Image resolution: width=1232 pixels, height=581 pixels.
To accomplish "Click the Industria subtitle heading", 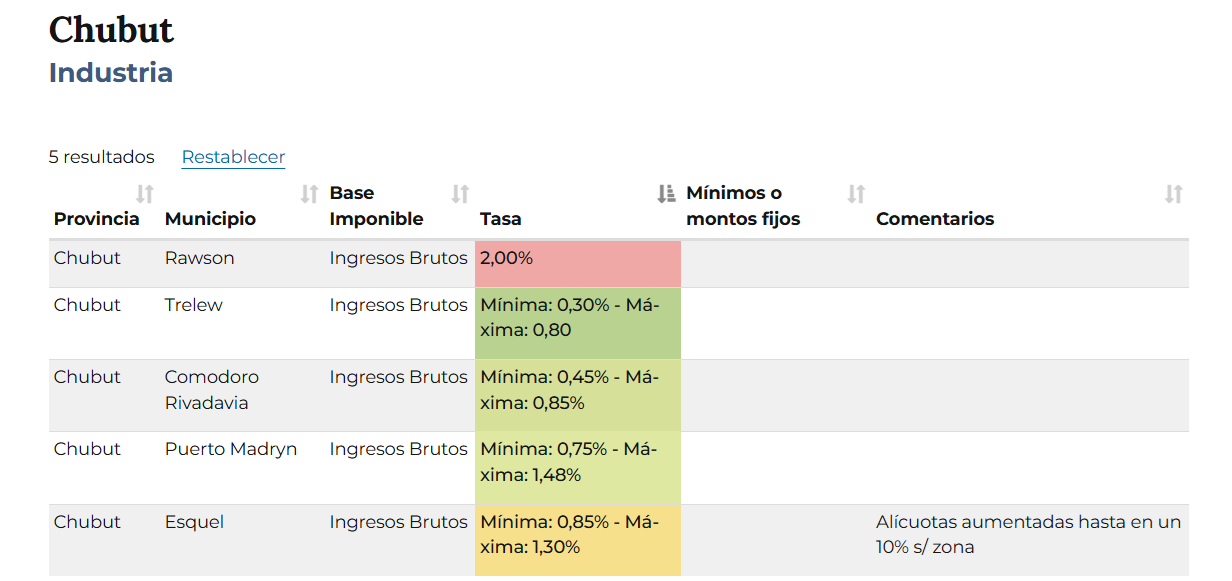I will (111, 73).
